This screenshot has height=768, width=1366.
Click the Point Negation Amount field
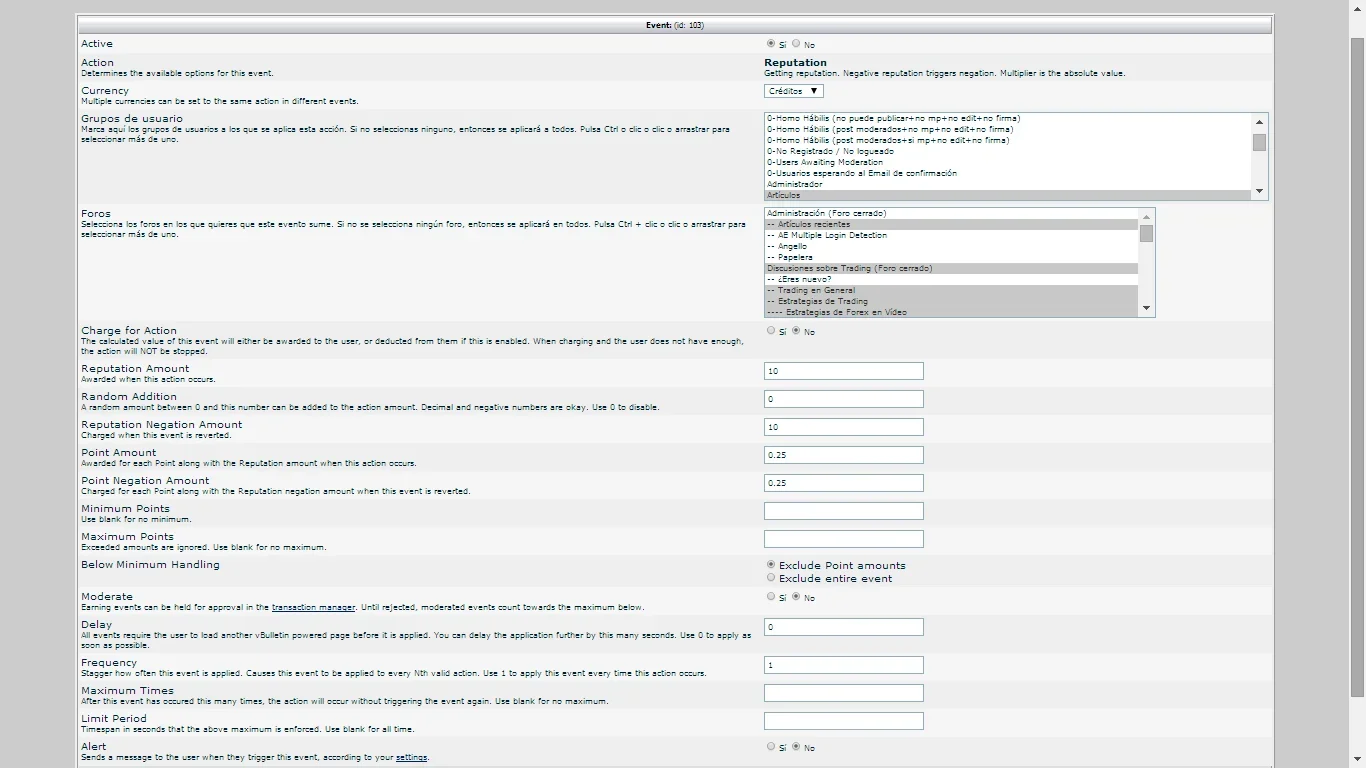coord(844,483)
